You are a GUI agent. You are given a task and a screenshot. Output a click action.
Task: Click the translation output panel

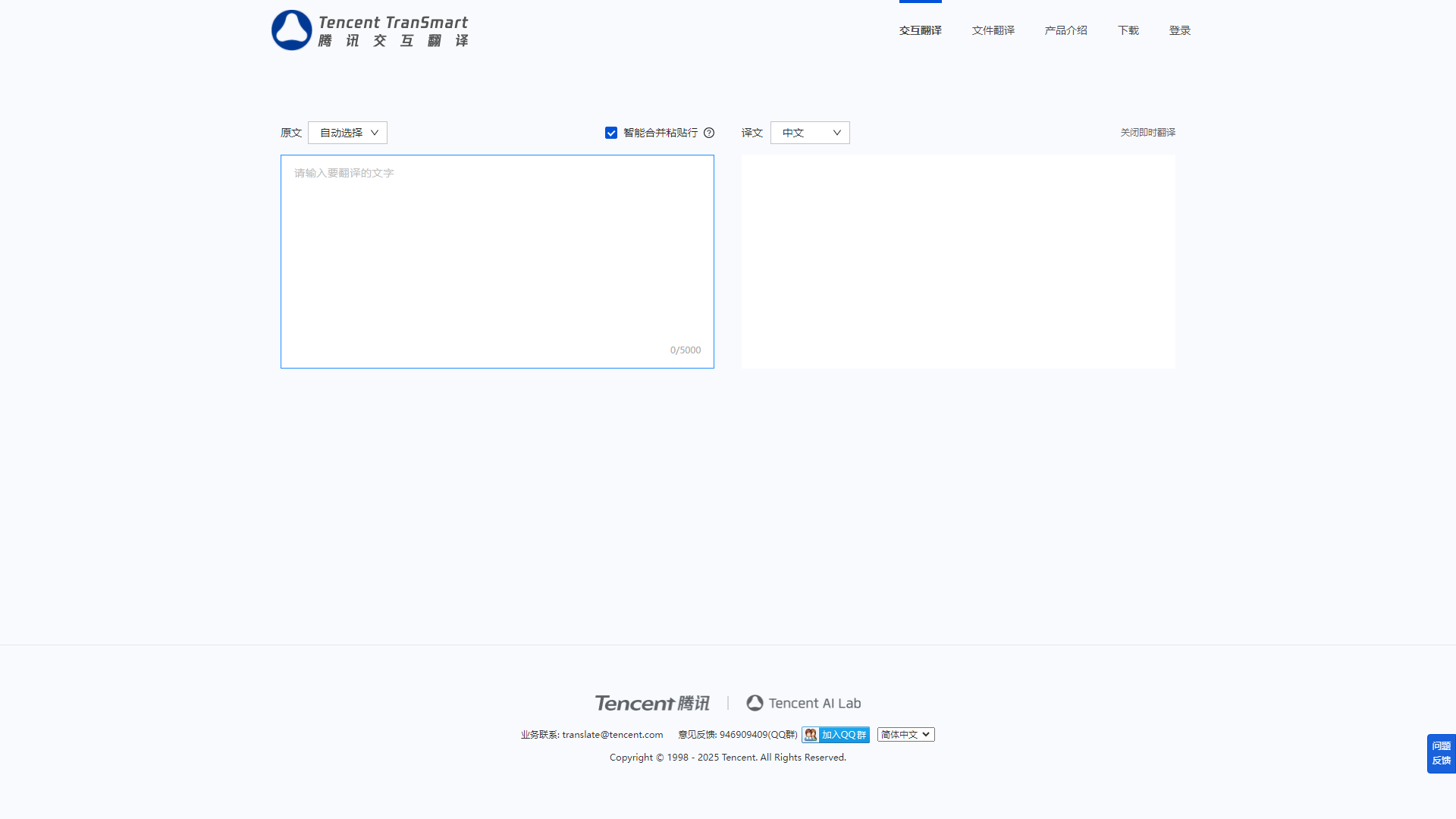click(x=958, y=262)
